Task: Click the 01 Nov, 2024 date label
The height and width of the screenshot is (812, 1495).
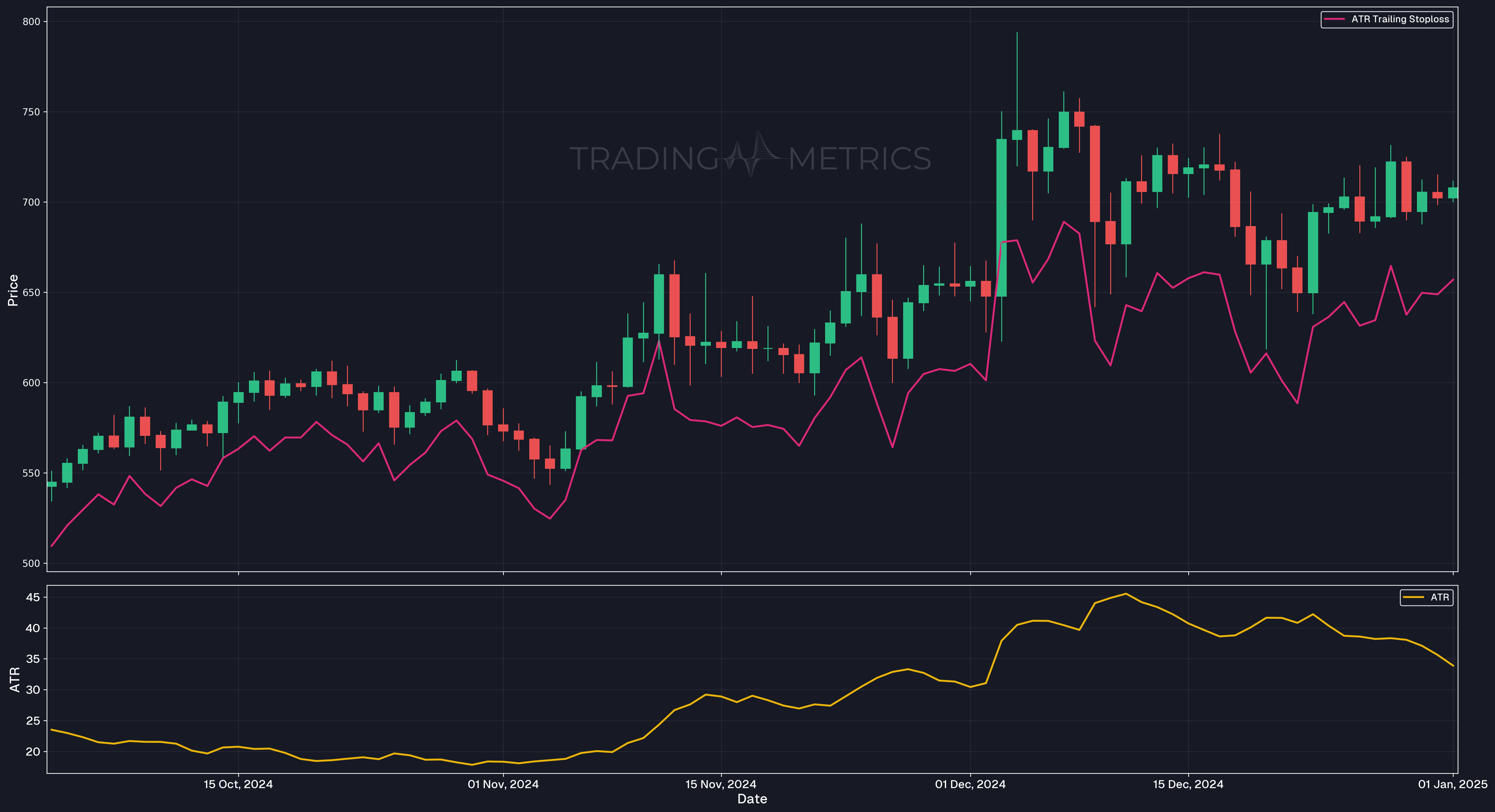Action: pos(503,784)
